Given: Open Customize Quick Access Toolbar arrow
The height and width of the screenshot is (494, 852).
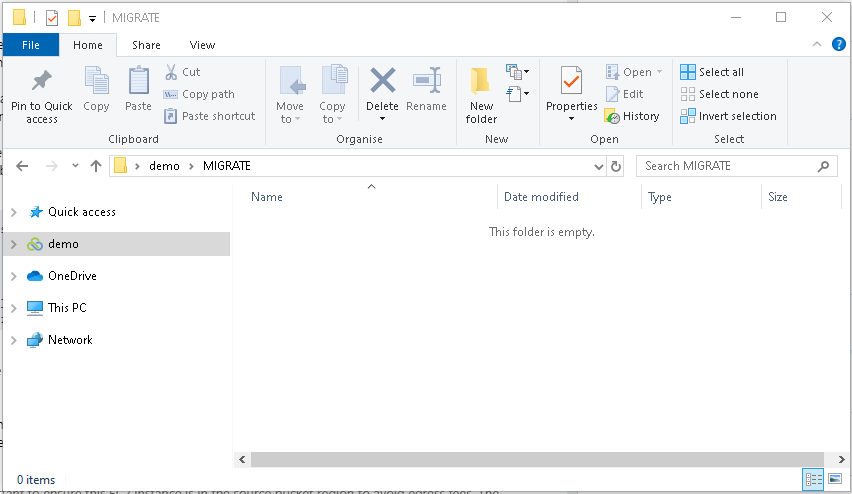Looking at the screenshot, I should click(92, 18).
